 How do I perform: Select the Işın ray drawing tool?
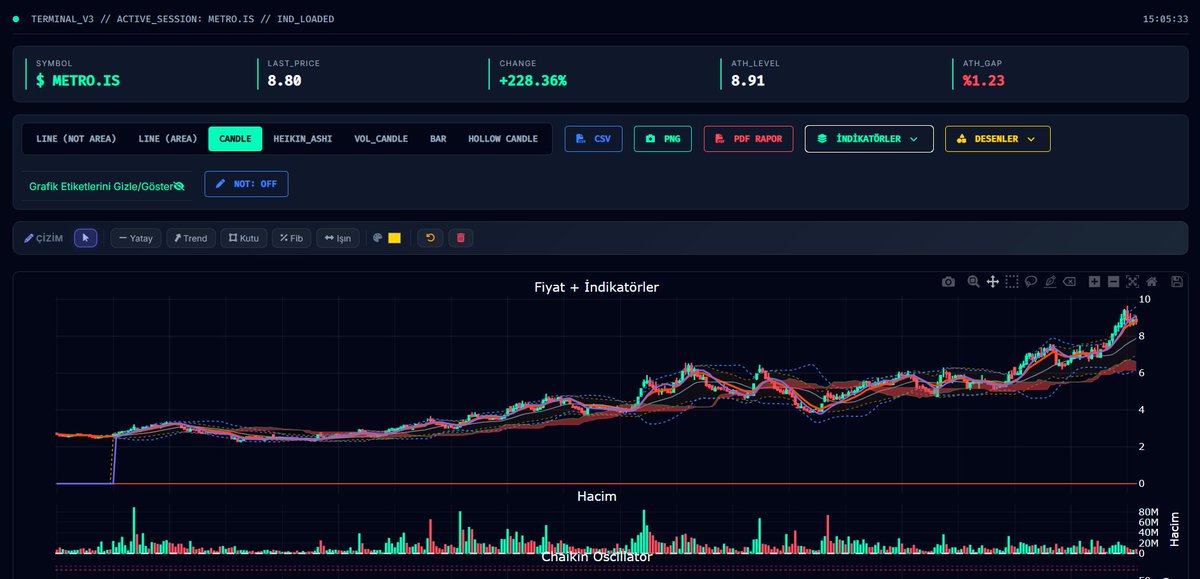pyautogui.click(x=338, y=238)
